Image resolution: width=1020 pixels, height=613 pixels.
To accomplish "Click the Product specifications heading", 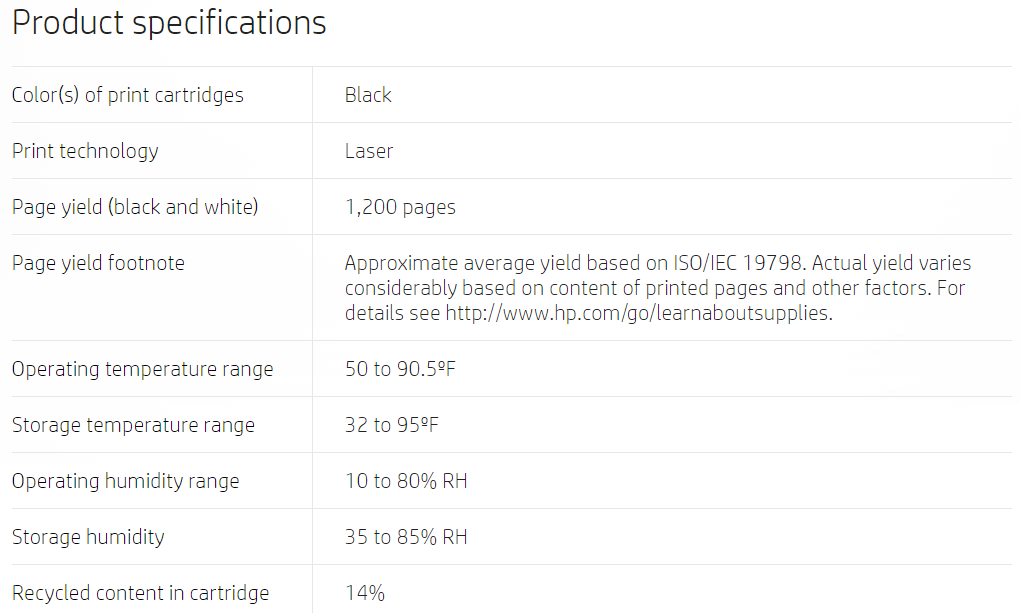I will (169, 24).
